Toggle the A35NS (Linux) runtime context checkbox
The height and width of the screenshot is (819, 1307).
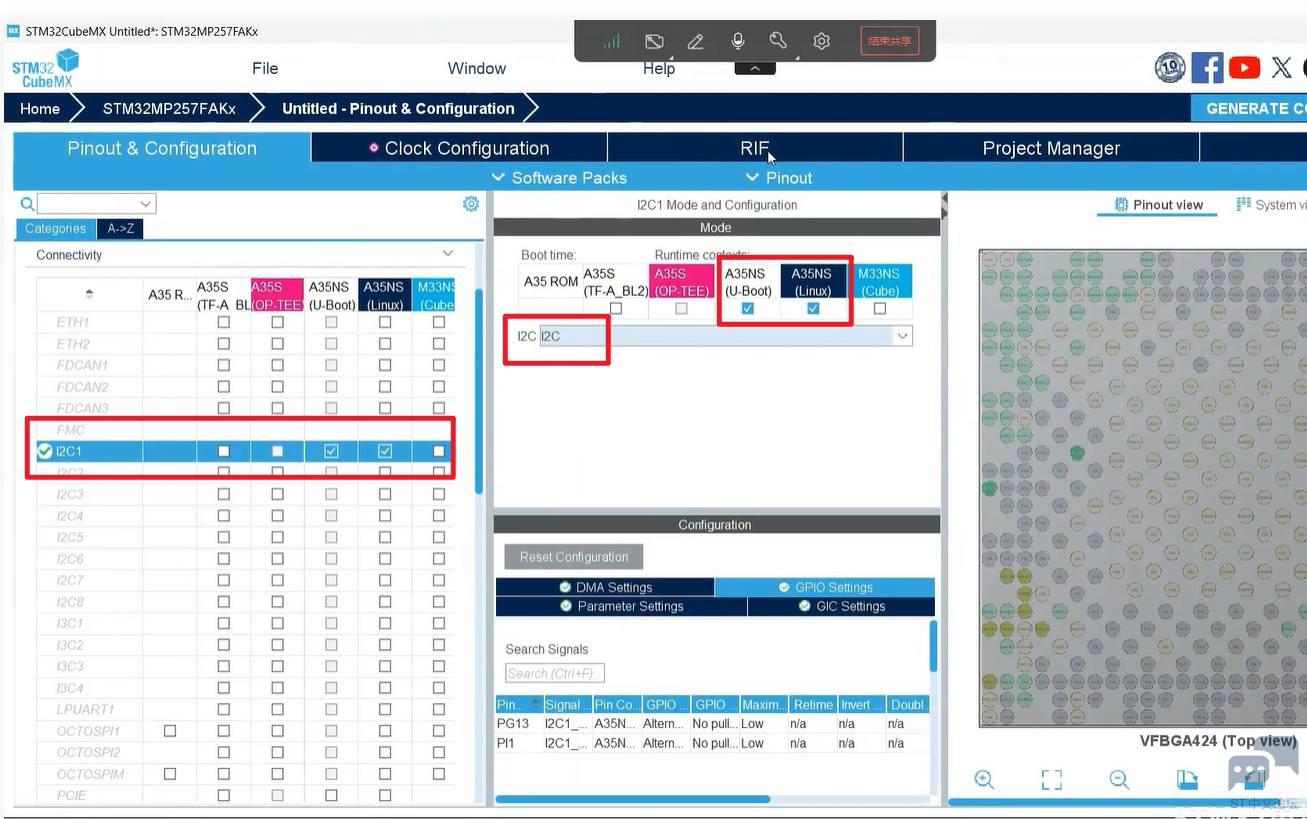(813, 309)
